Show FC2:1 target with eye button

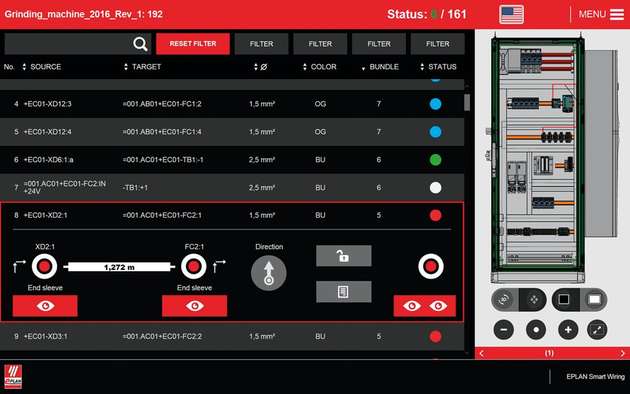[194, 306]
